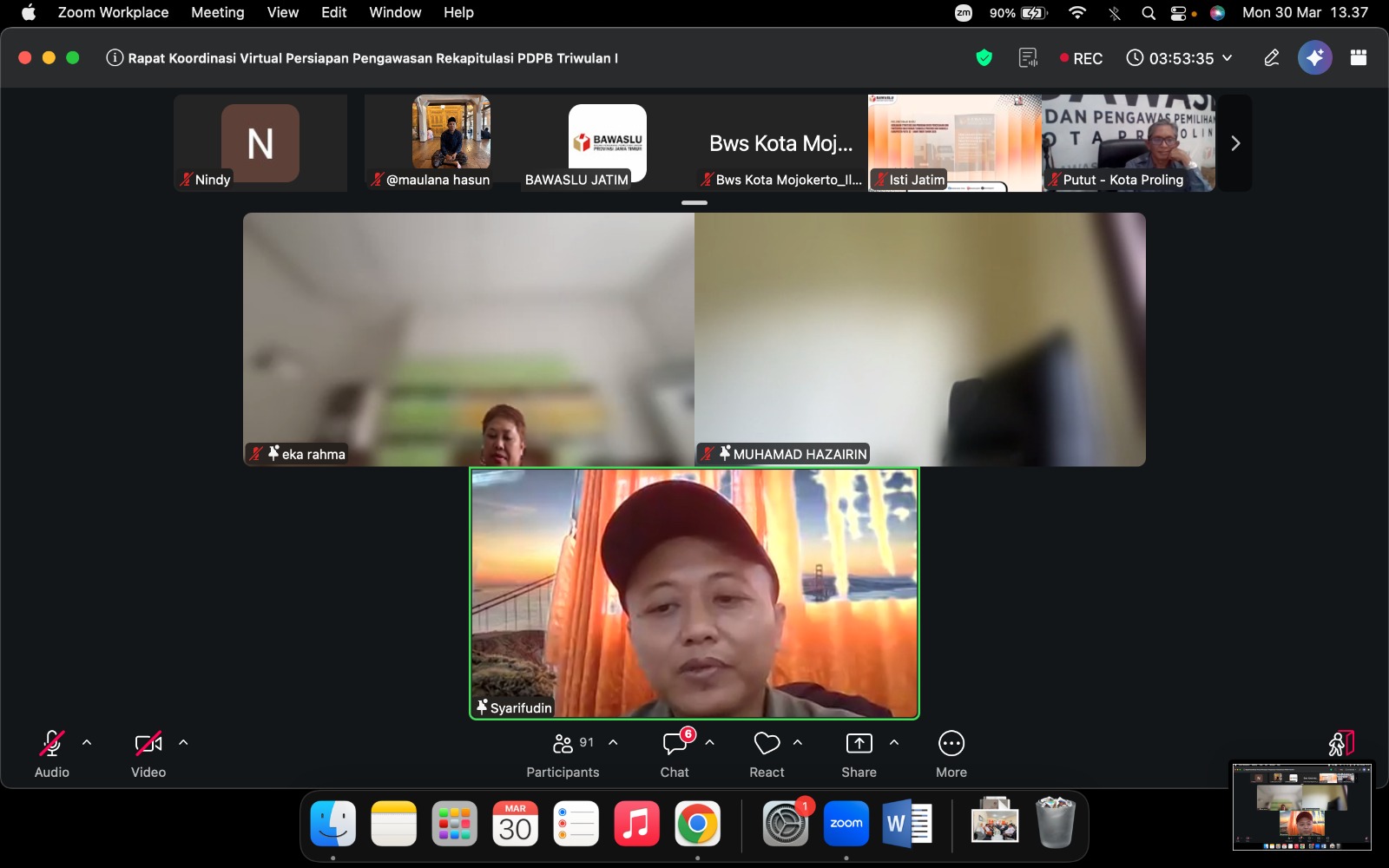Image resolution: width=1389 pixels, height=868 pixels.
Task: Open the AI Companion sparkle icon
Action: pos(1314,58)
